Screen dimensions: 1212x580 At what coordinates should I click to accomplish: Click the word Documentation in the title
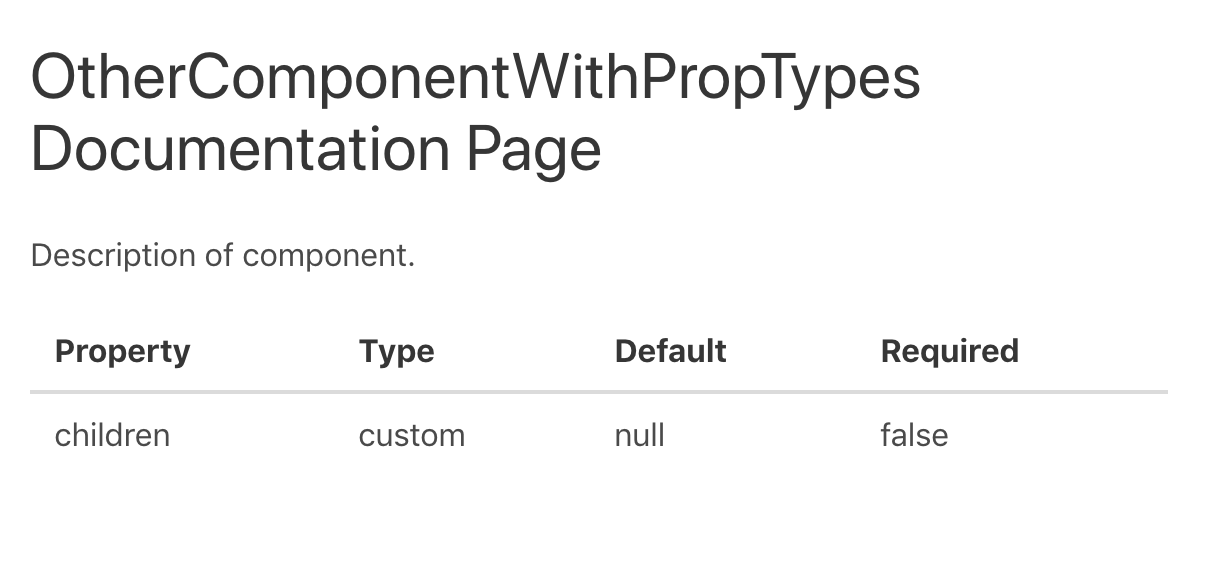(x=240, y=150)
